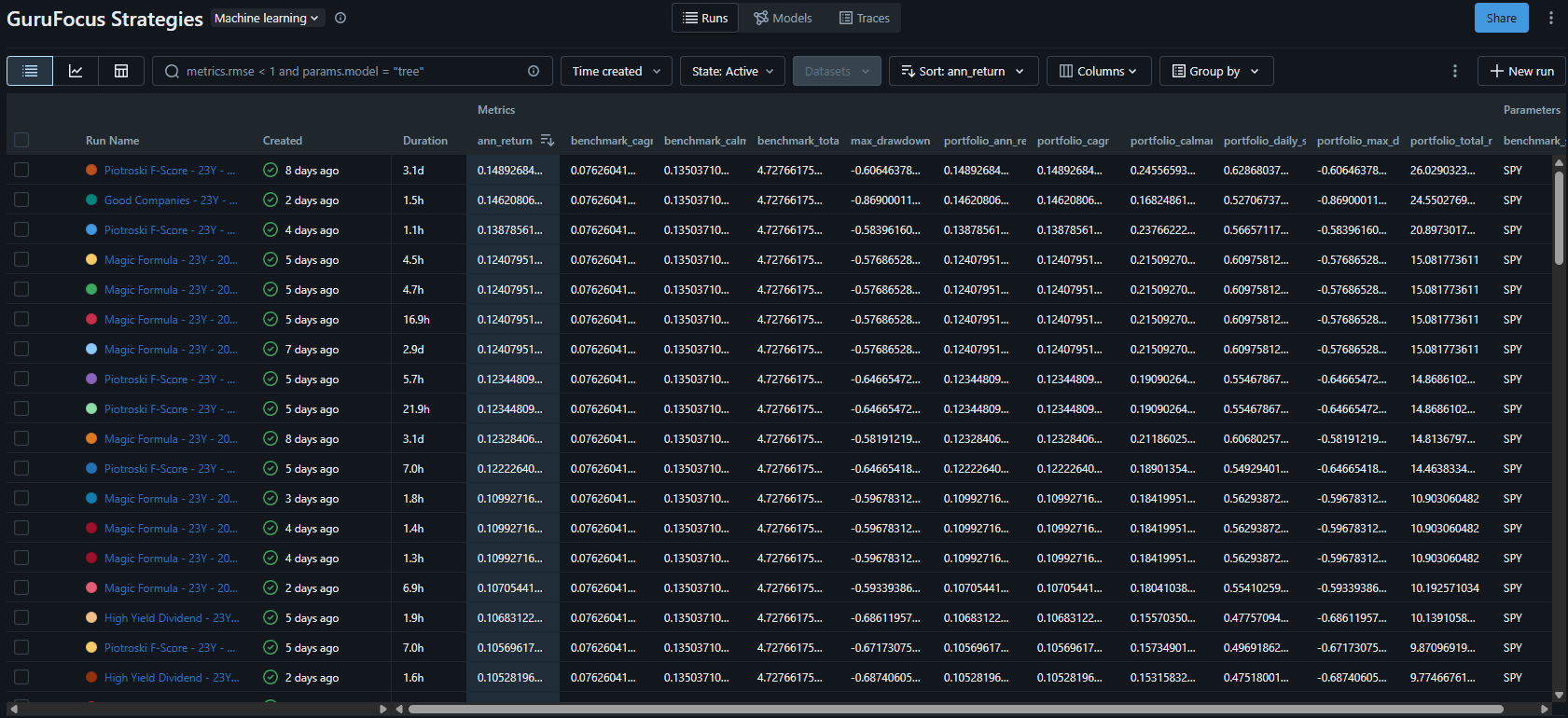
Task: Click max_drawdown column header
Action: coord(890,141)
